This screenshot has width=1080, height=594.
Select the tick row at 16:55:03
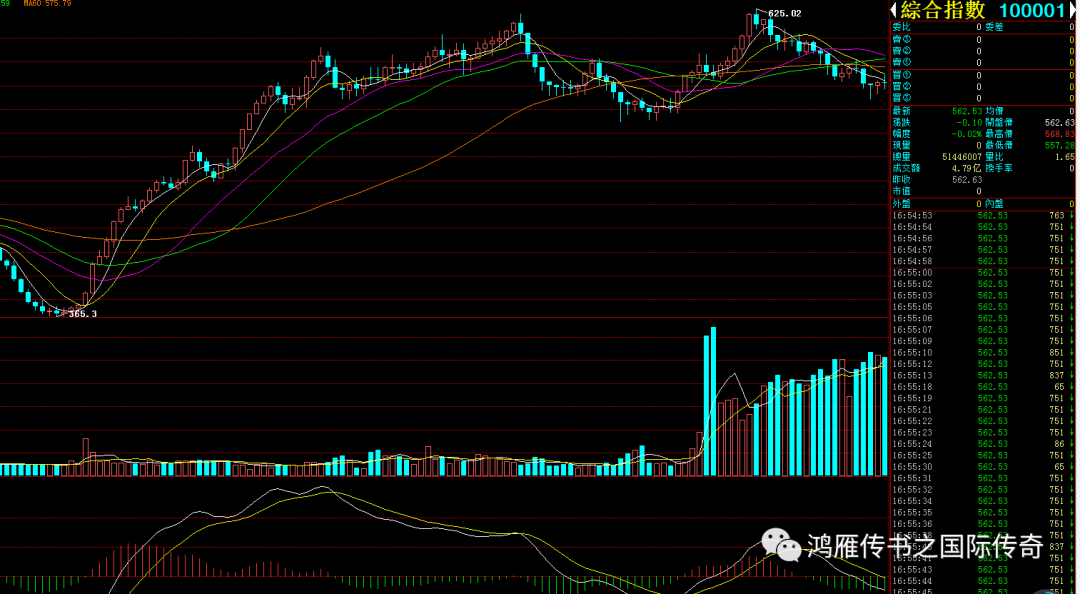[x=983, y=296]
